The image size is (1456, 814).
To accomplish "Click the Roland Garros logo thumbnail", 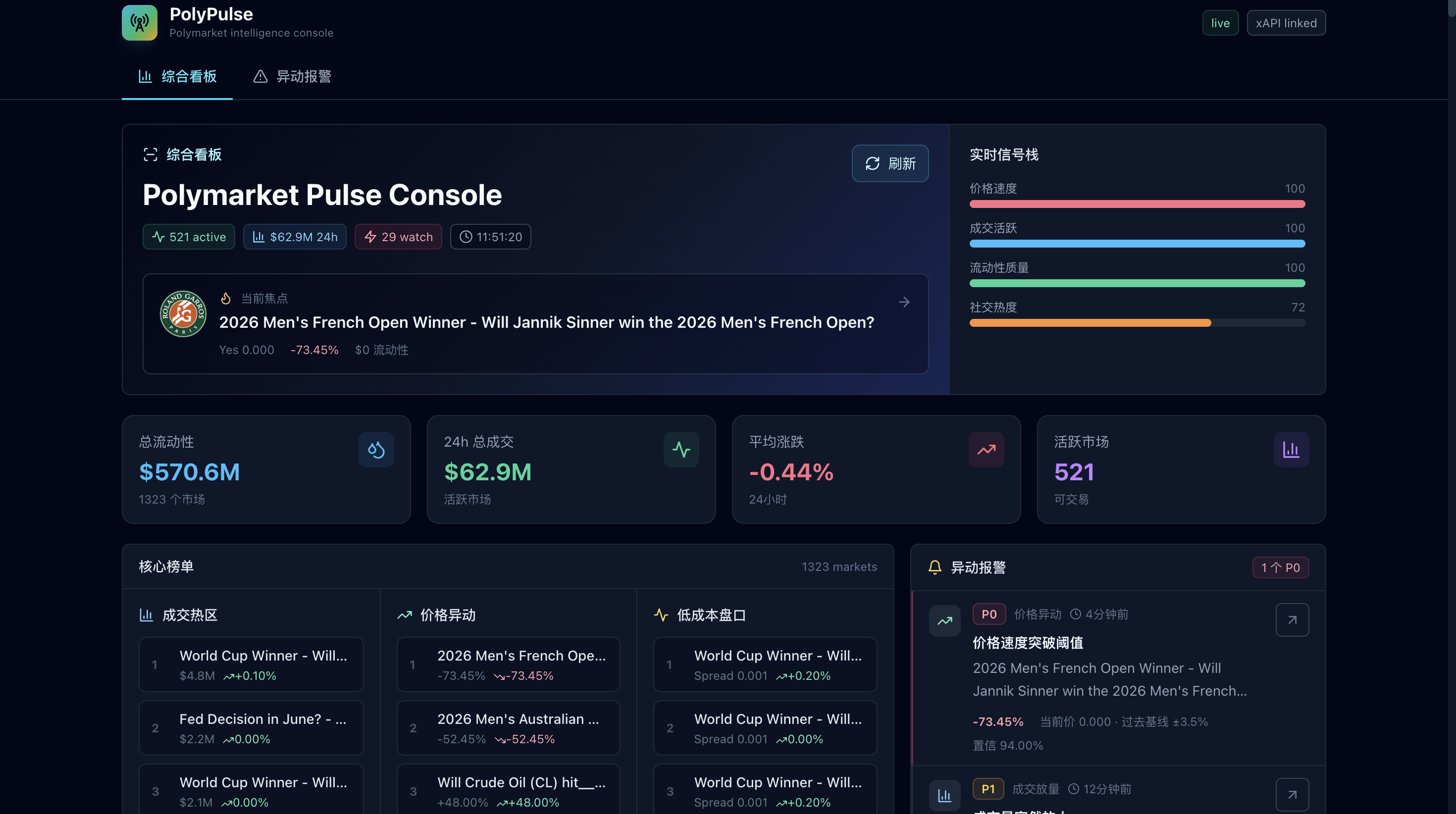I will [x=183, y=314].
